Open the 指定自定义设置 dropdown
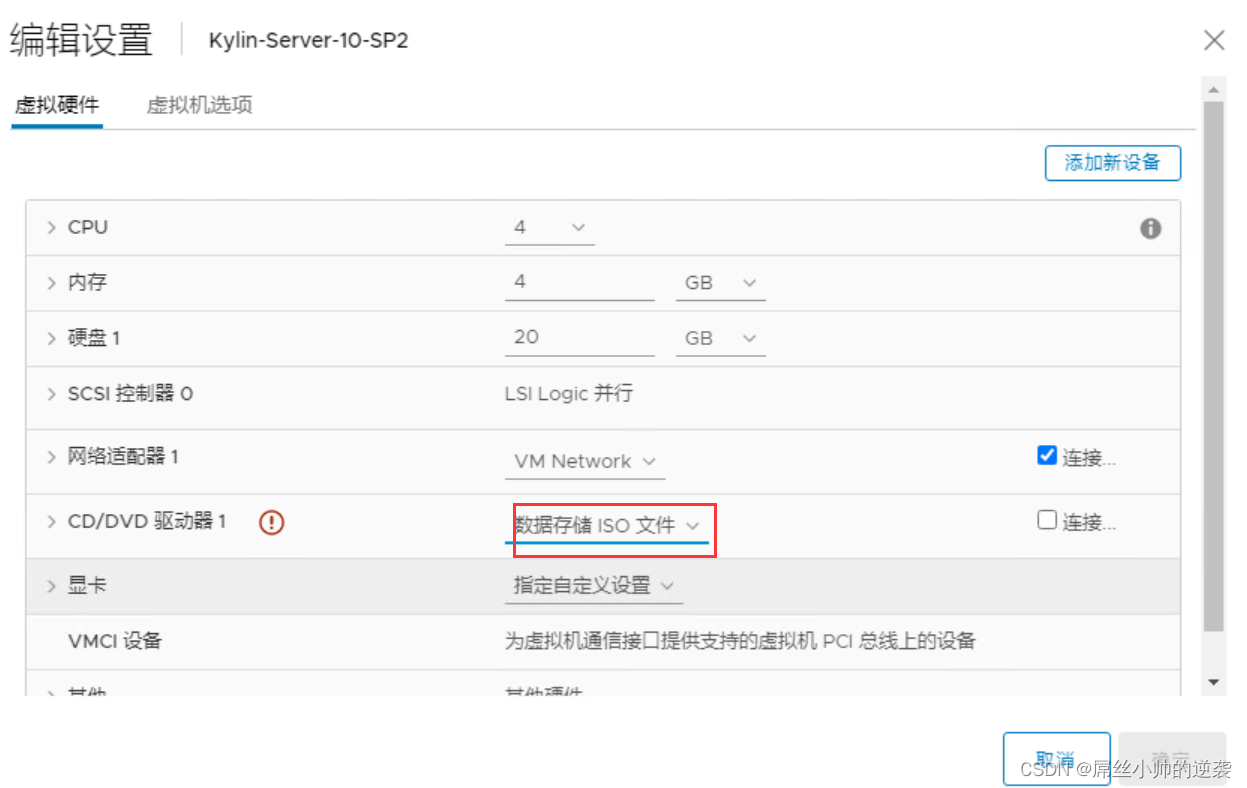This screenshot has width=1247, height=788. (x=594, y=586)
